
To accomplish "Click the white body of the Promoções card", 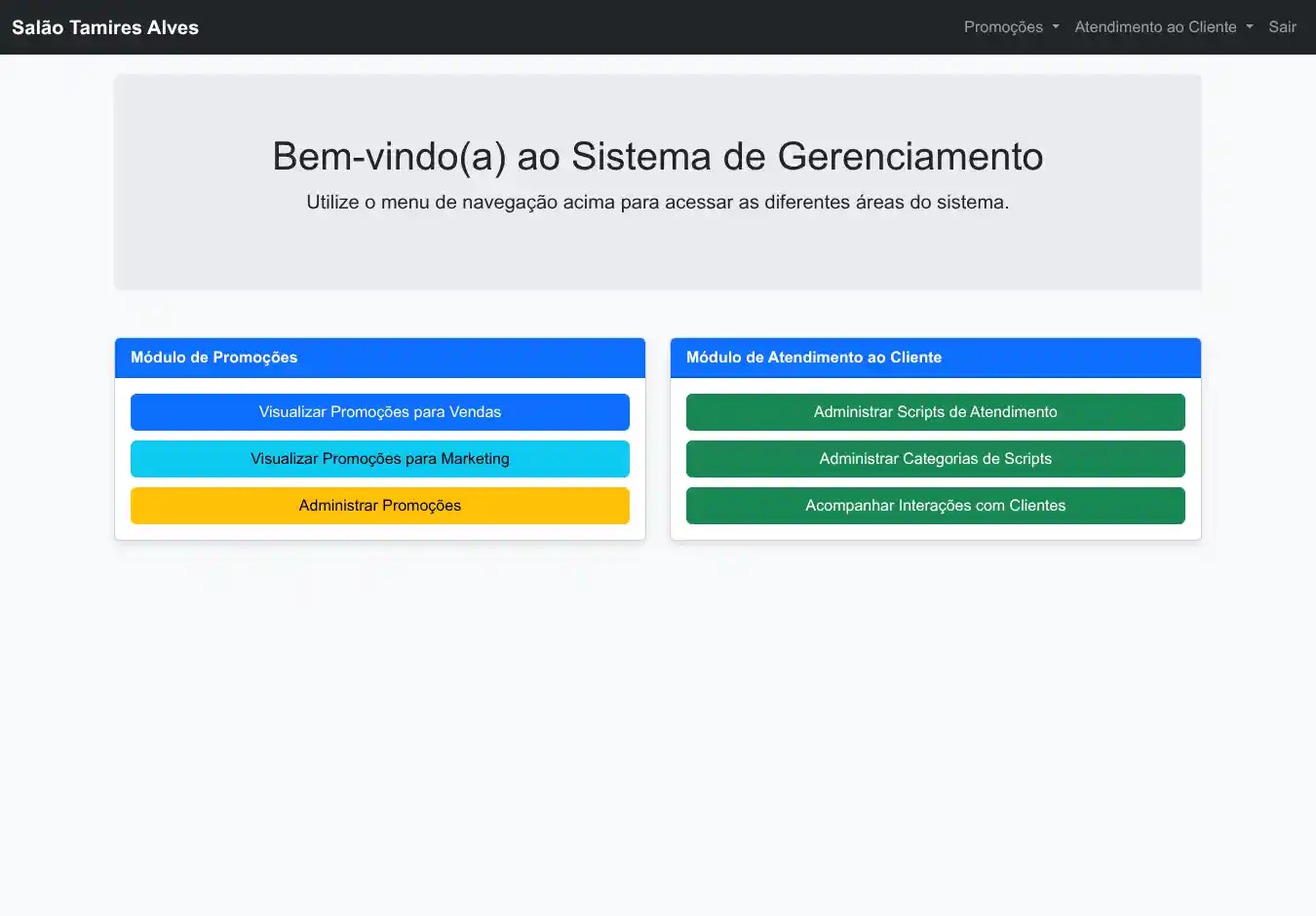I will tap(380, 532).
